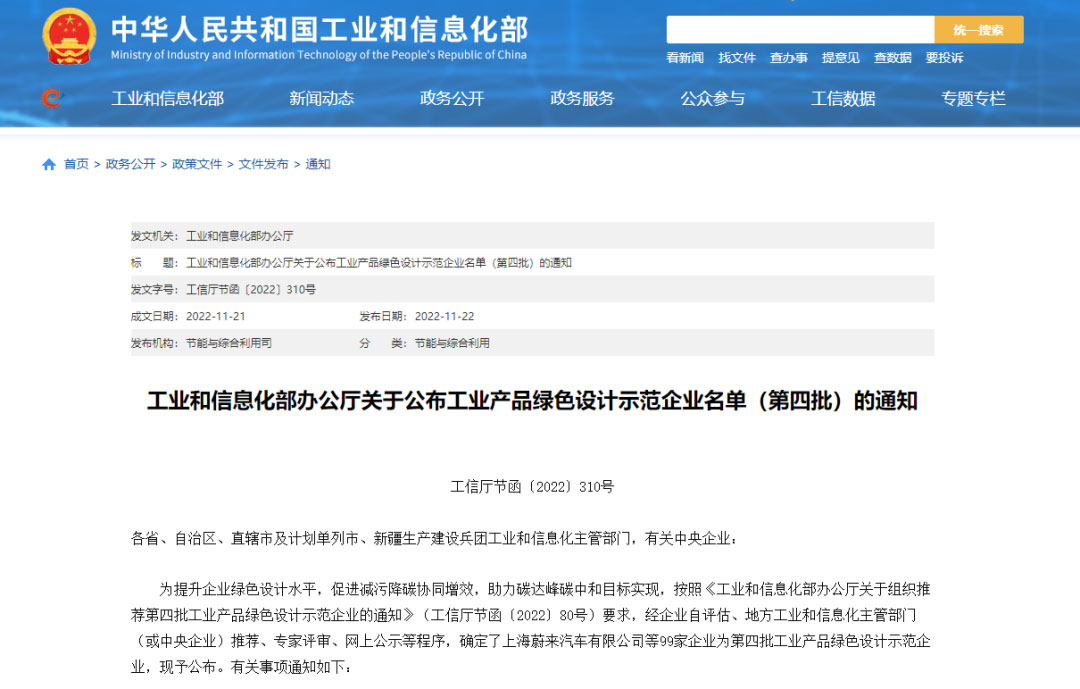Viewport: 1080px width, 689px height.
Task: Click the red swirl icon in navigation bar
Action: (51, 98)
